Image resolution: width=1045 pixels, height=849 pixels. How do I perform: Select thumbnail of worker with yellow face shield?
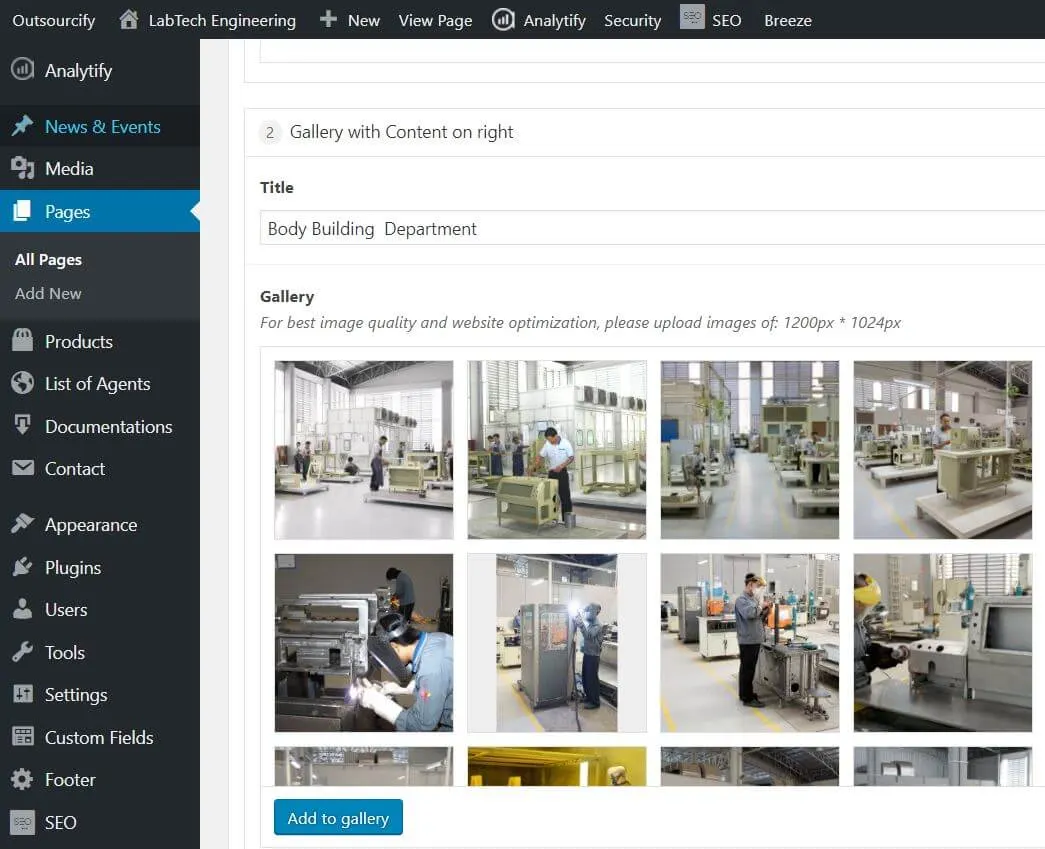(x=942, y=642)
